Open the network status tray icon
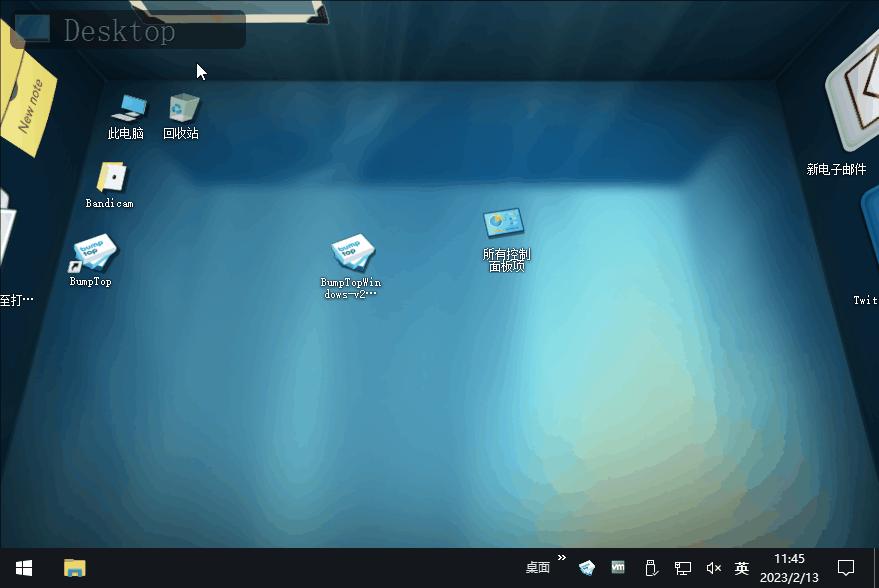The height and width of the screenshot is (588, 879). point(684,568)
